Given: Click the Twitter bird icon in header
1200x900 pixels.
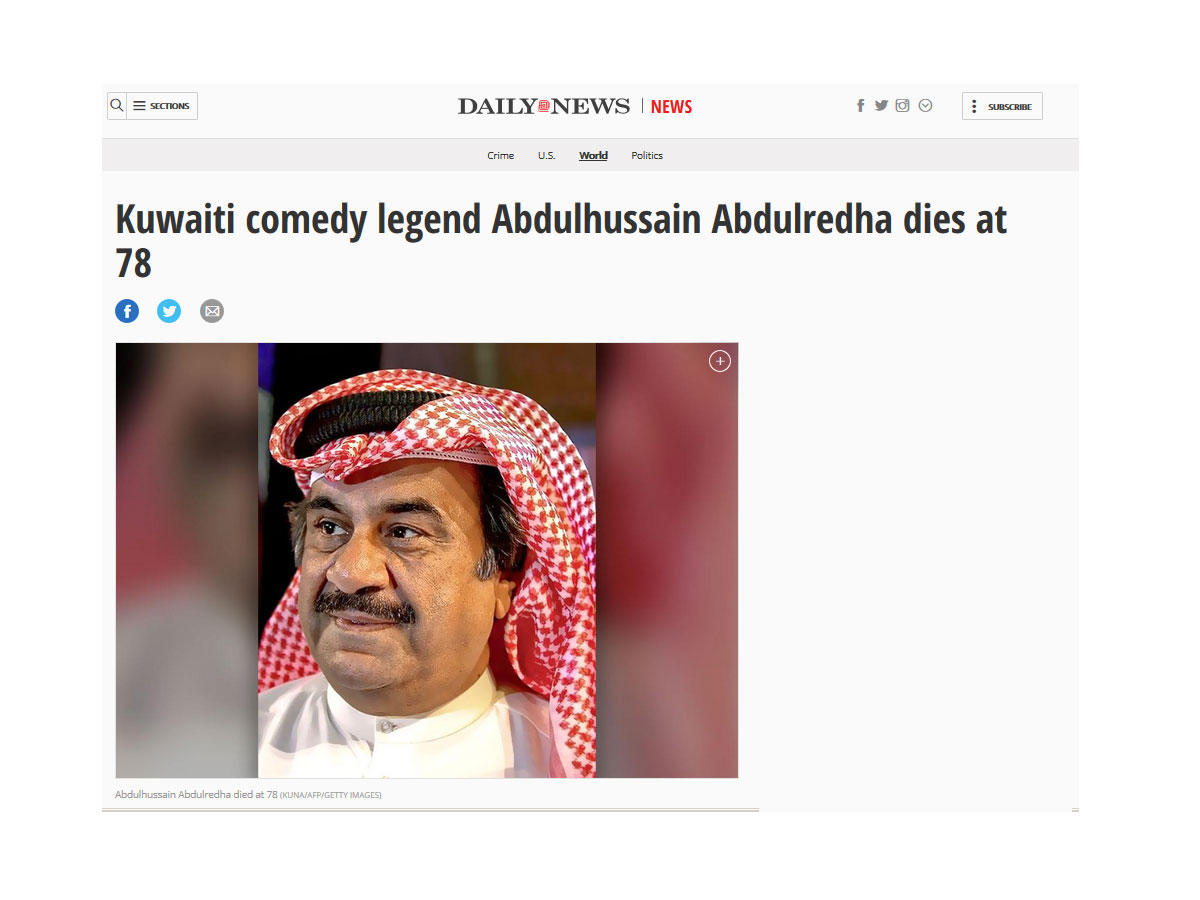Looking at the screenshot, I should [x=881, y=105].
